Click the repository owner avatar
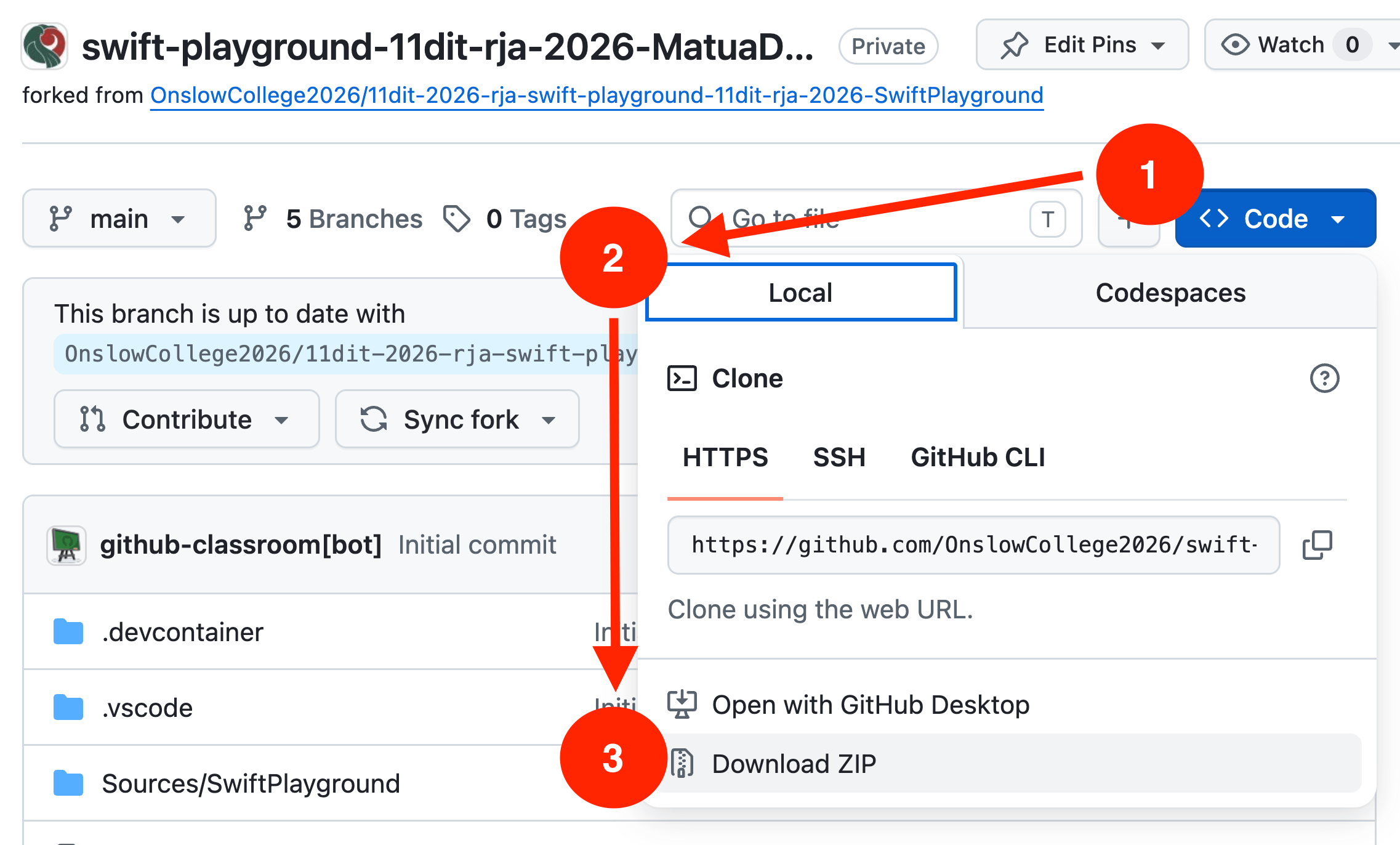Screen dimensions: 1400x845 44,46
